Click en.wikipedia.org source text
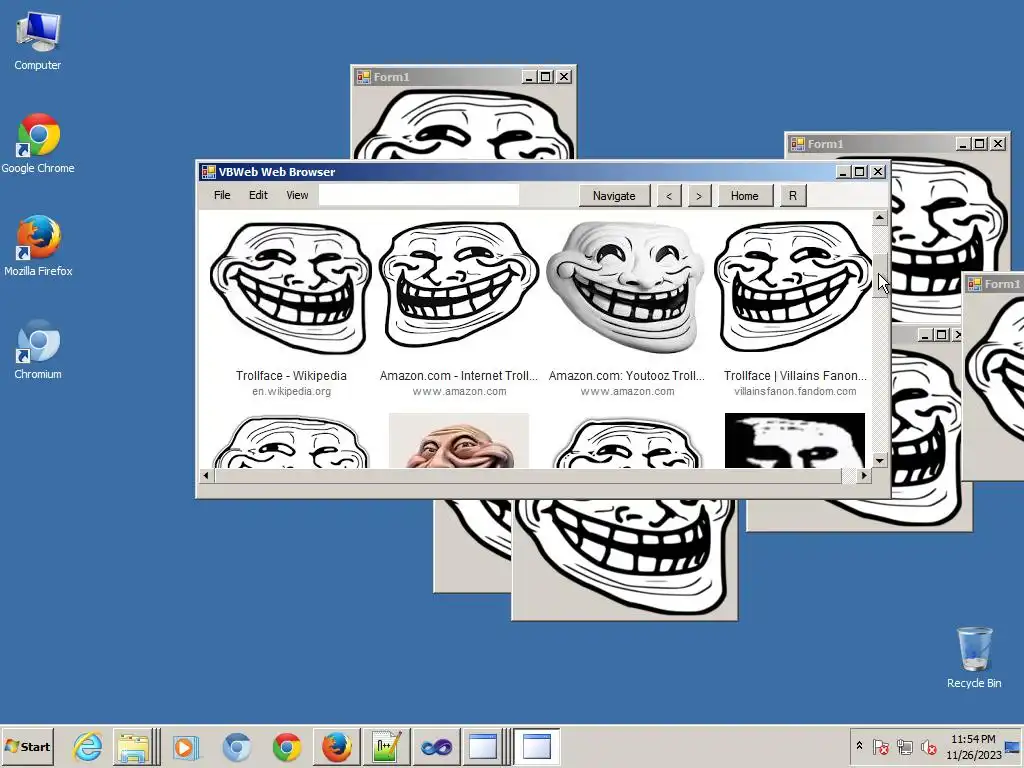 [x=291, y=391]
